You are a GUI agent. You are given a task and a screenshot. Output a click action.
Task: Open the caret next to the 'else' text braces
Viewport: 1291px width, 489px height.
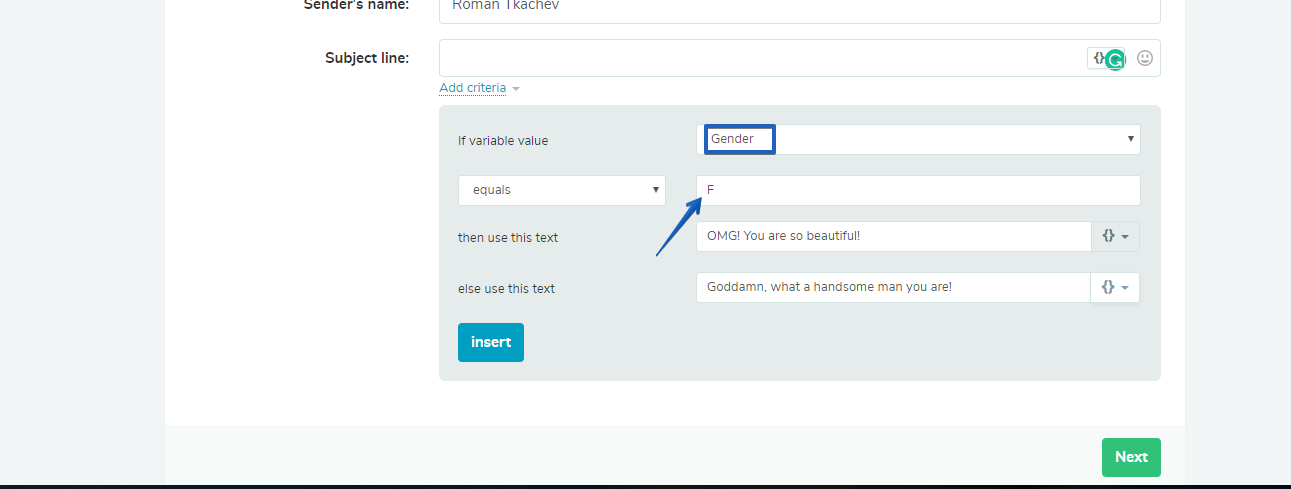click(1126, 288)
